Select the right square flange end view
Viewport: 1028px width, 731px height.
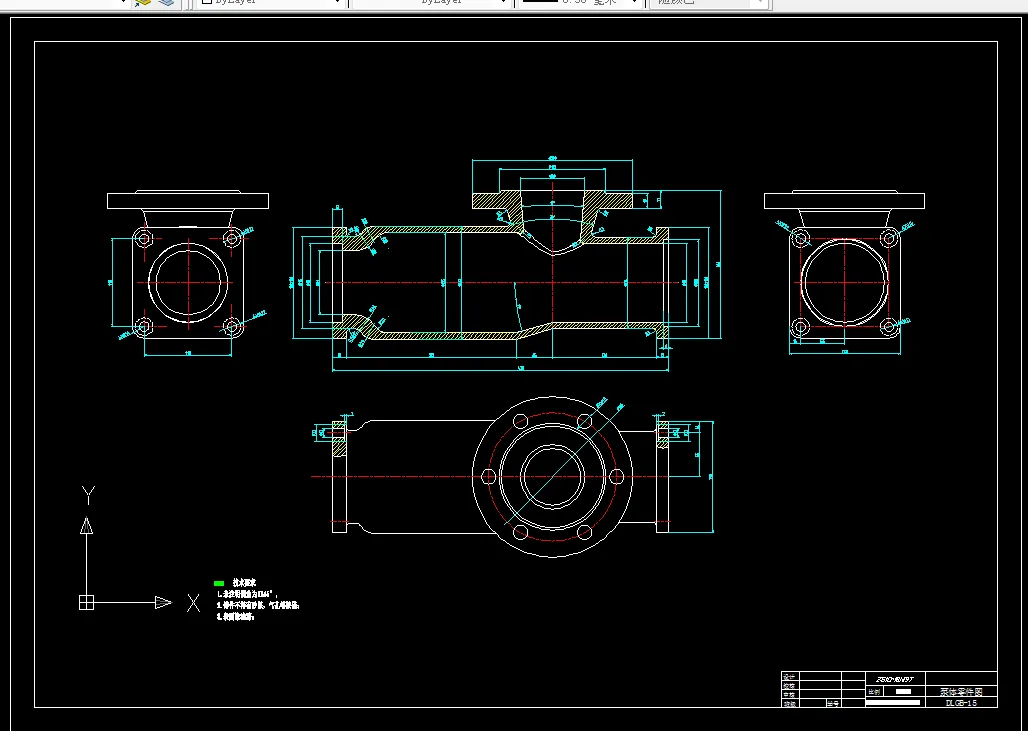(844, 283)
